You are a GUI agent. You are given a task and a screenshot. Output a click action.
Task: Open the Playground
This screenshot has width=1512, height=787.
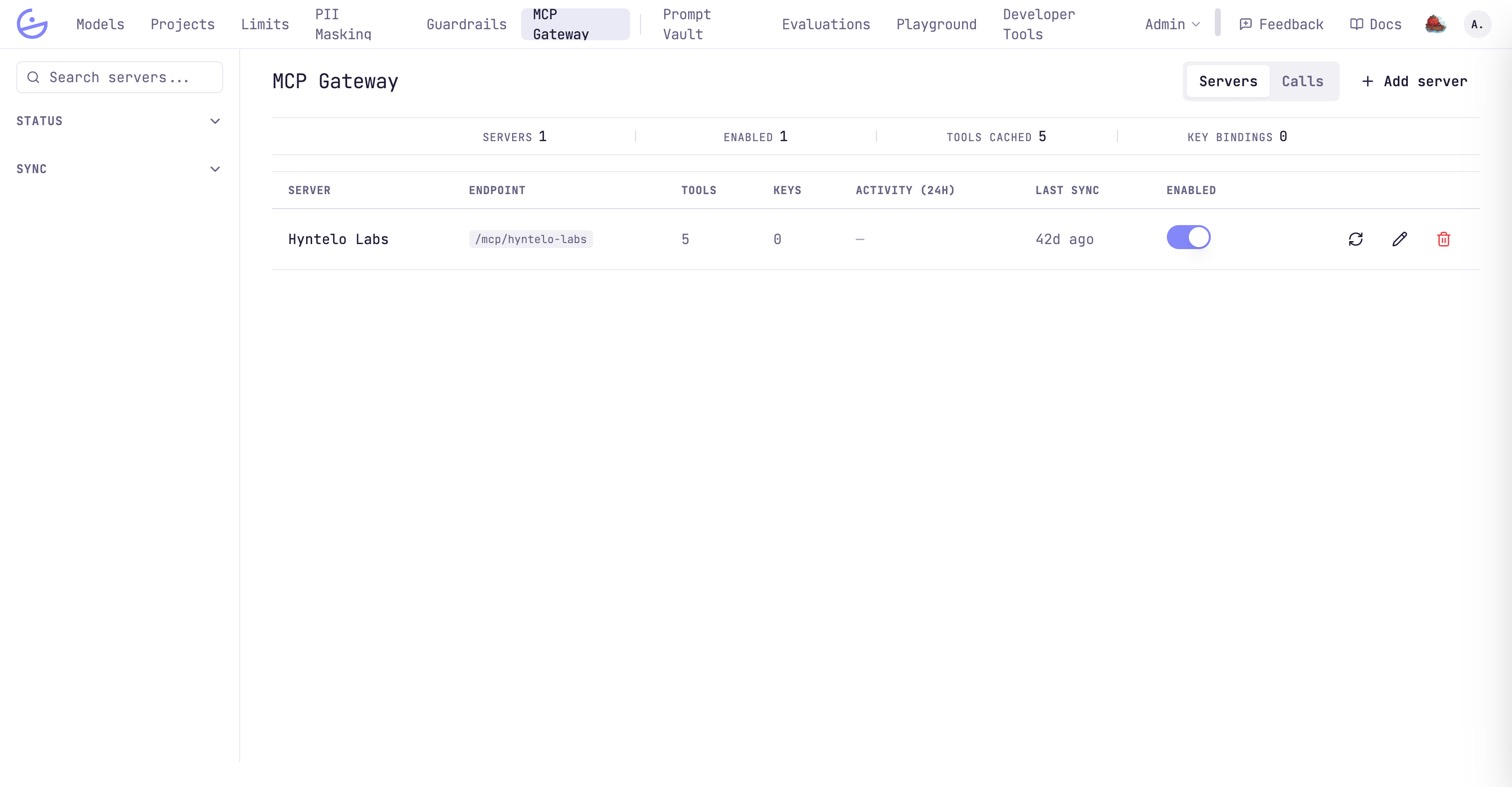936,24
